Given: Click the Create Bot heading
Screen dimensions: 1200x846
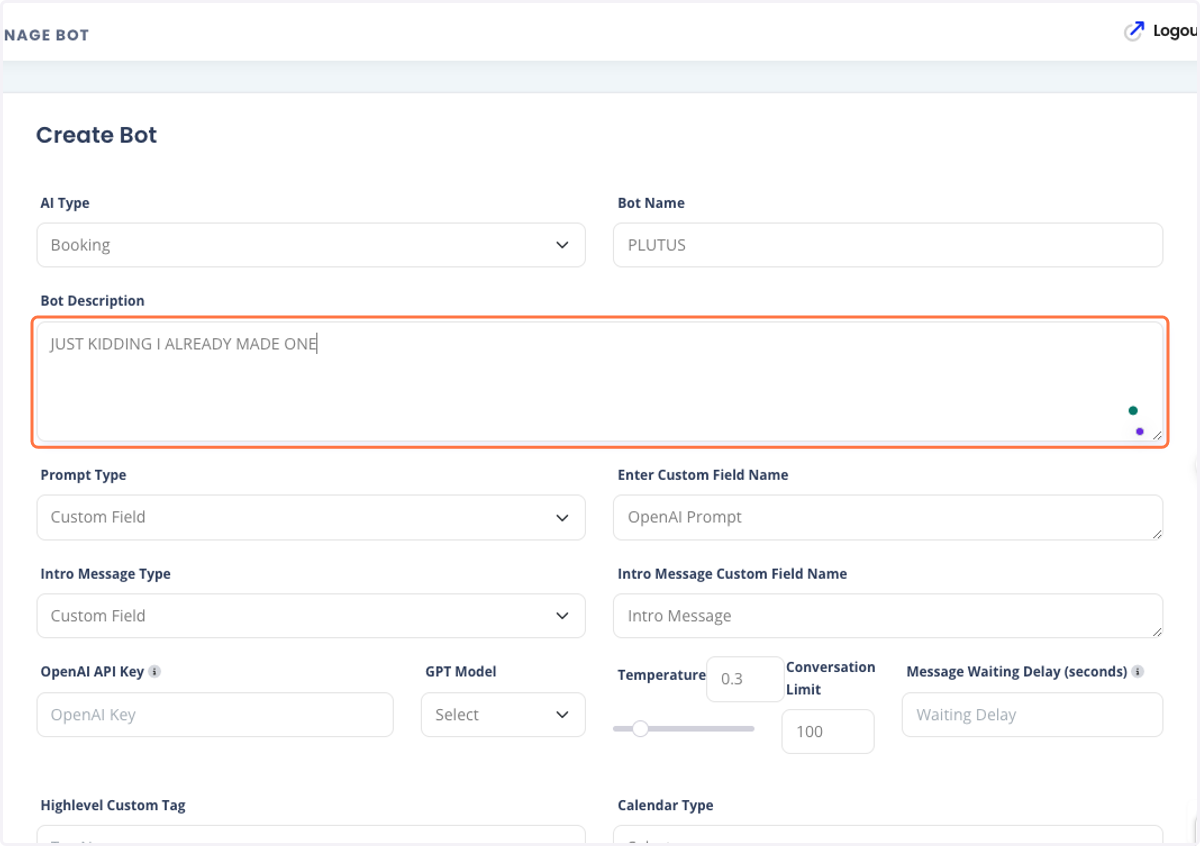Looking at the screenshot, I should [x=96, y=135].
